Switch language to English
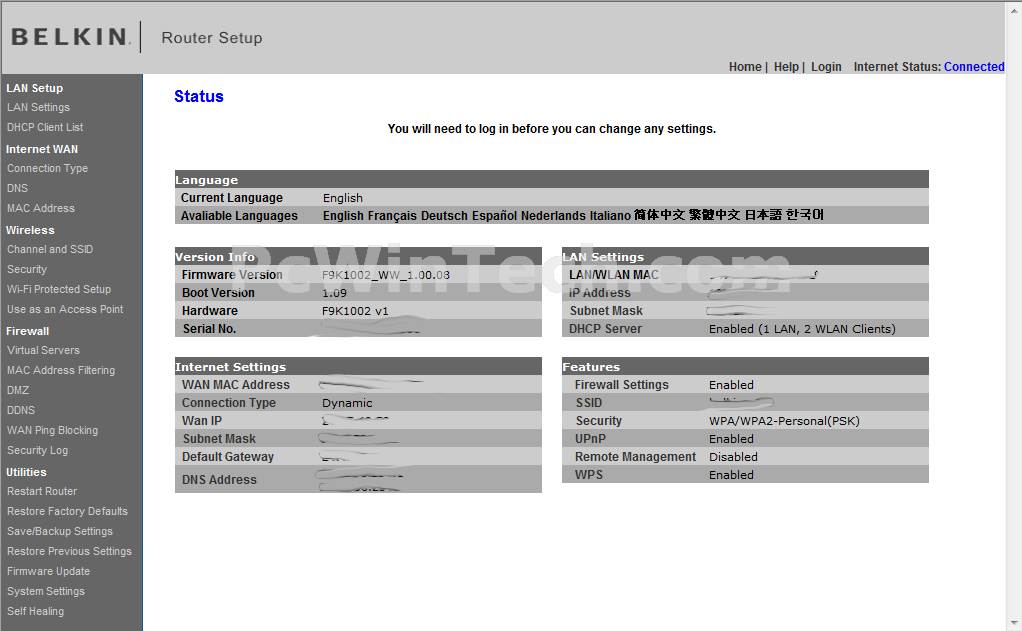The image size is (1022, 631). point(343,216)
